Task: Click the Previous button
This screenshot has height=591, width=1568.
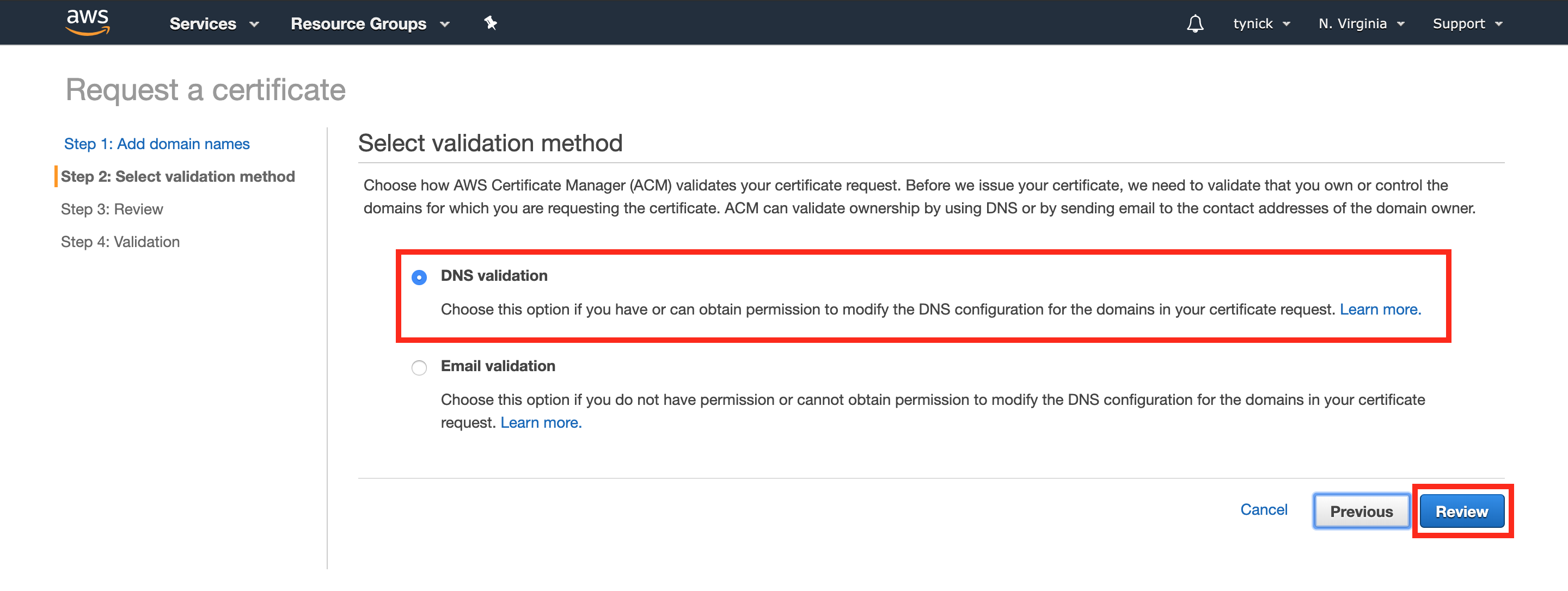Action: click(x=1362, y=511)
